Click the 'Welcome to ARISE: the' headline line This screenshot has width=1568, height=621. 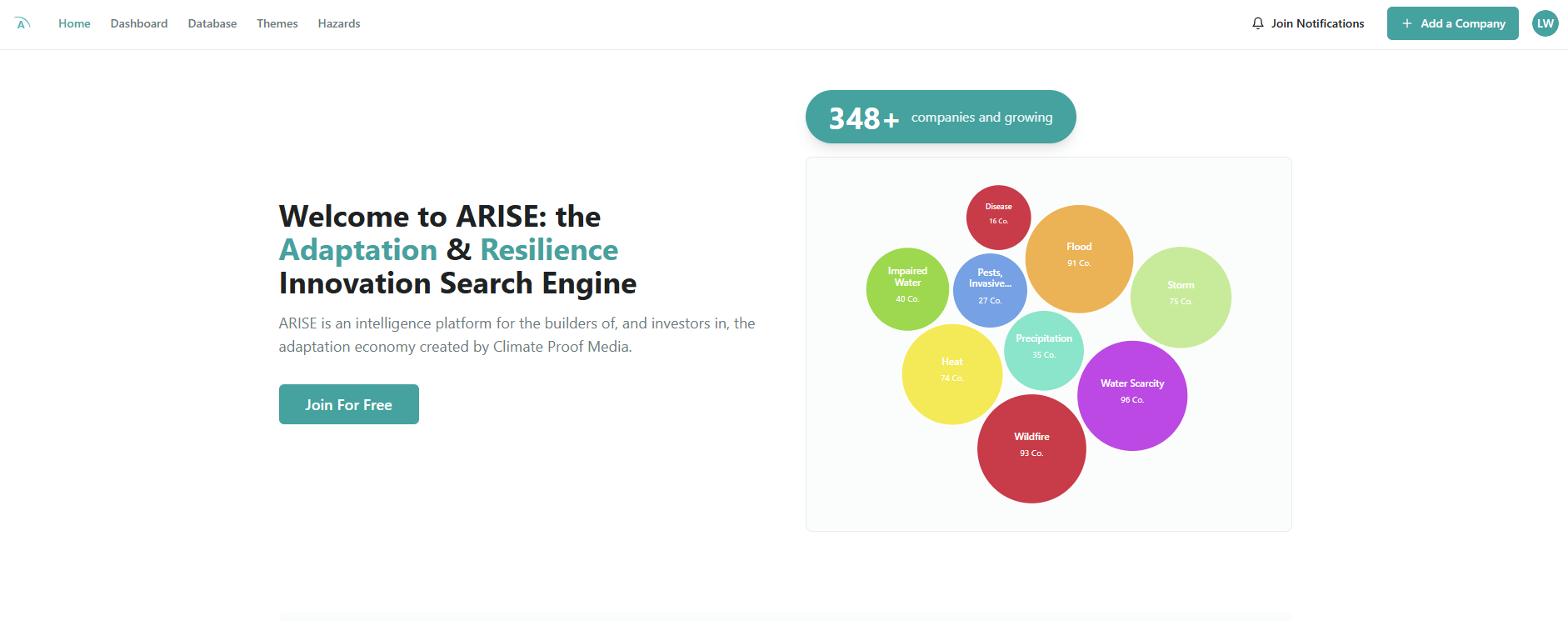click(440, 217)
